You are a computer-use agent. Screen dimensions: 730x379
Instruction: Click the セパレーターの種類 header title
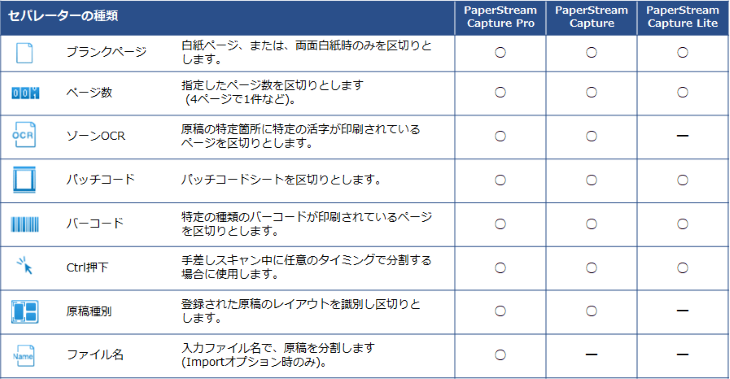(x=63, y=16)
